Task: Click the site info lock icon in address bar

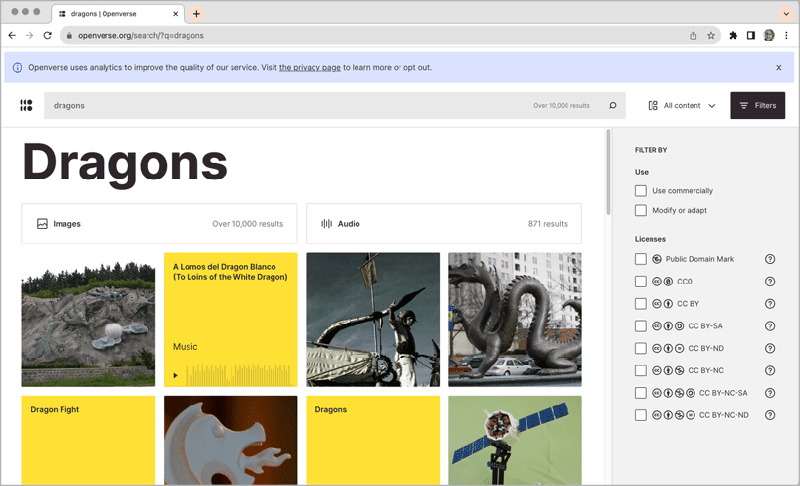Action: [x=69, y=36]
